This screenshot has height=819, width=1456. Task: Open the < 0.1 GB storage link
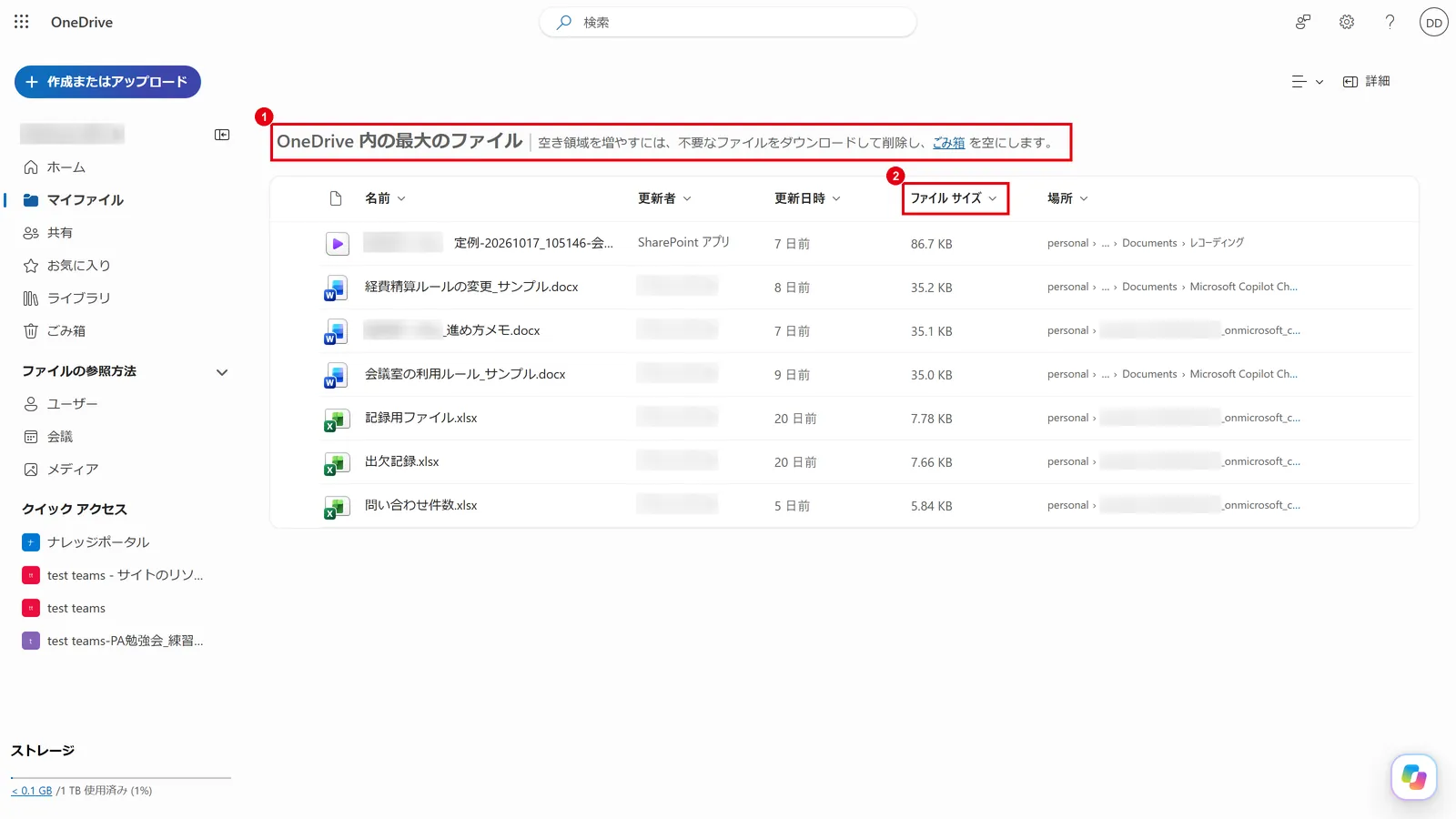pyautogui.click(x=32, y=791)
